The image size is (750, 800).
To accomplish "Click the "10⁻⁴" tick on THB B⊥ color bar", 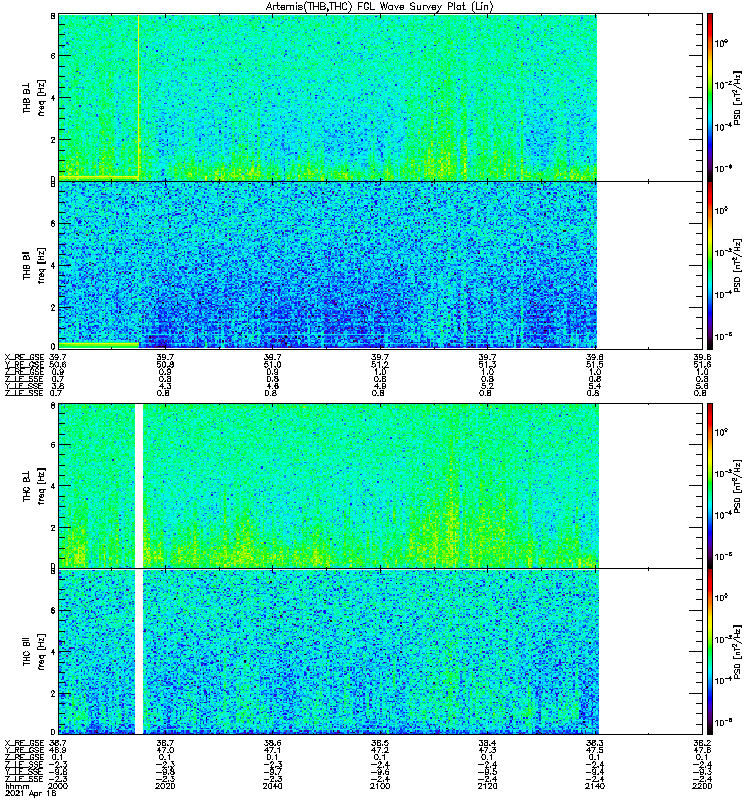I will (x=723, y=126).
